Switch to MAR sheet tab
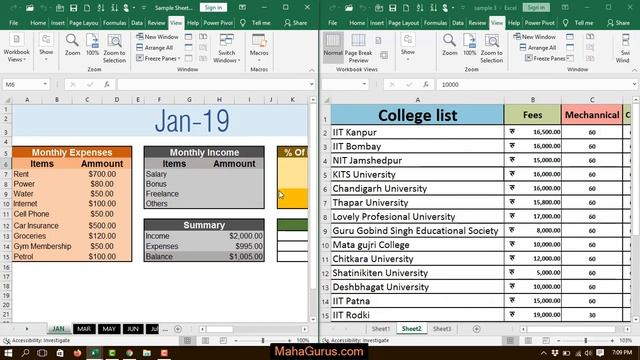640x360 pixels. pyautogui.click(x=84, y=329)
